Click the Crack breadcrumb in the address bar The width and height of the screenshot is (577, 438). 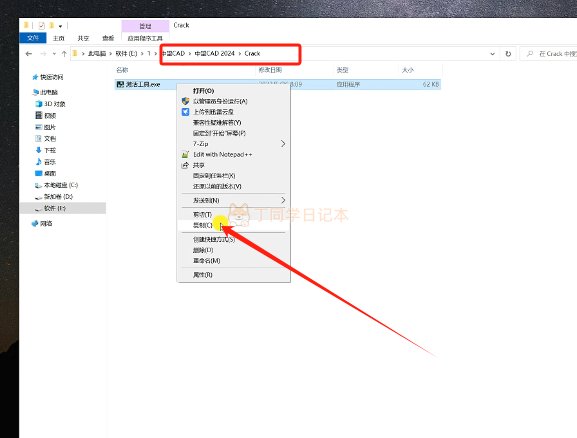(x=252, y=54)
